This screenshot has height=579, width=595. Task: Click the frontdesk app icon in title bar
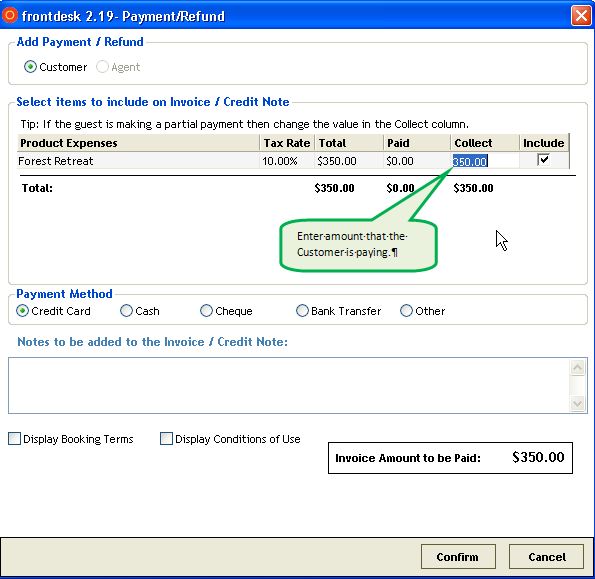coord(9,16)
